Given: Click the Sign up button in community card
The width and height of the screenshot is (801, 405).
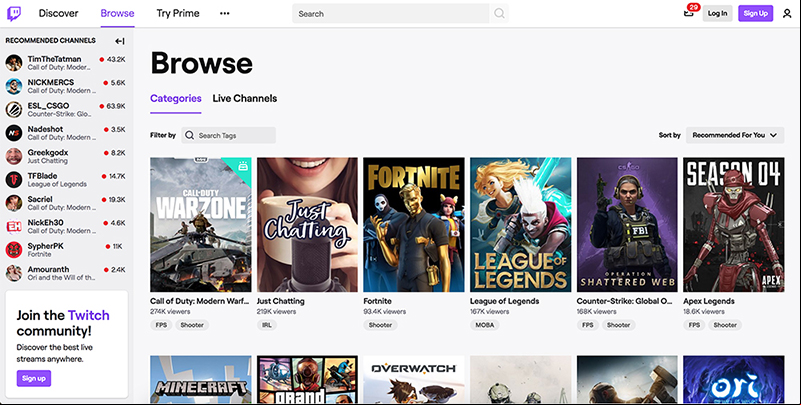Looking at the screenshot, I should click(34, 378).
